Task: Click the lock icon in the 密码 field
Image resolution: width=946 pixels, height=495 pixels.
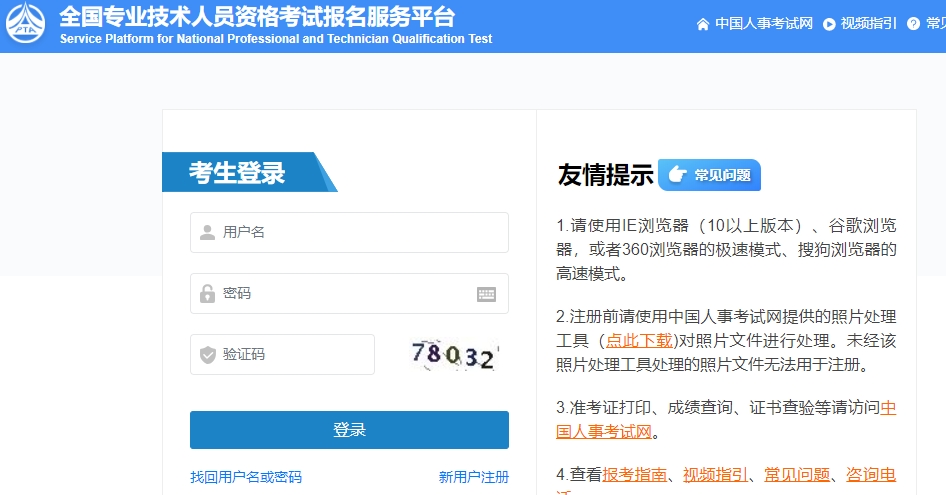Action: tap(207, 294)
